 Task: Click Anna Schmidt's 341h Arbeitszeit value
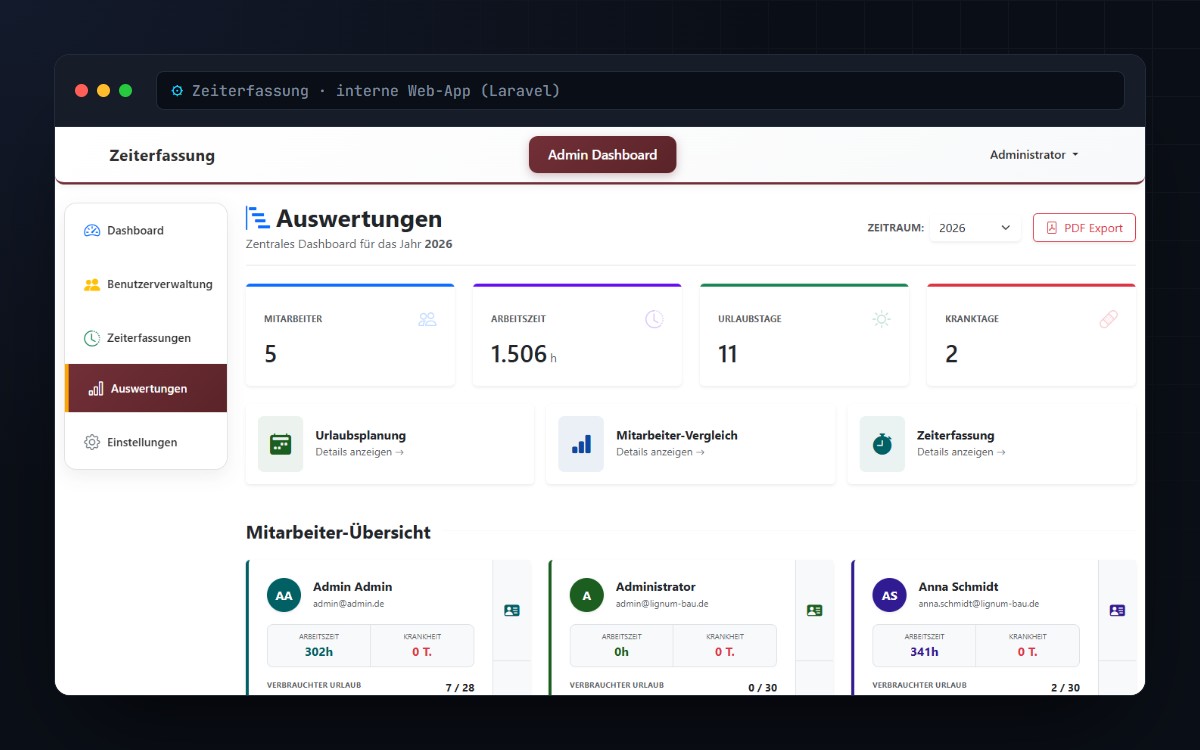[924, 652]
